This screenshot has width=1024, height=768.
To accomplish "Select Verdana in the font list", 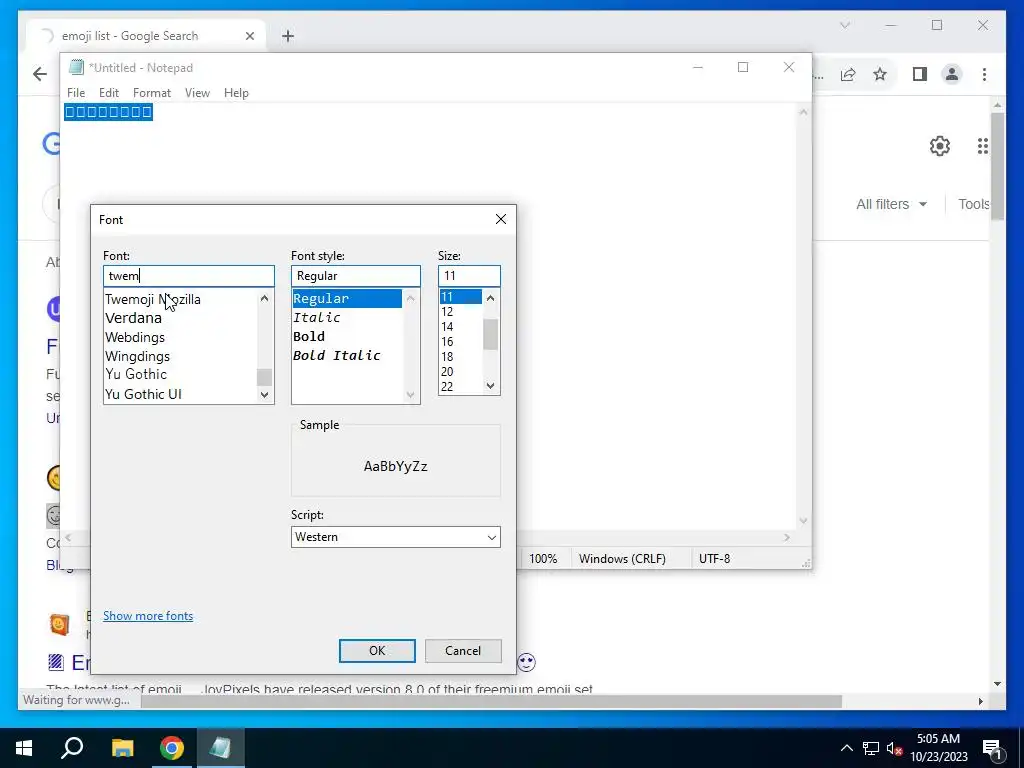I will tap(133, 318).
